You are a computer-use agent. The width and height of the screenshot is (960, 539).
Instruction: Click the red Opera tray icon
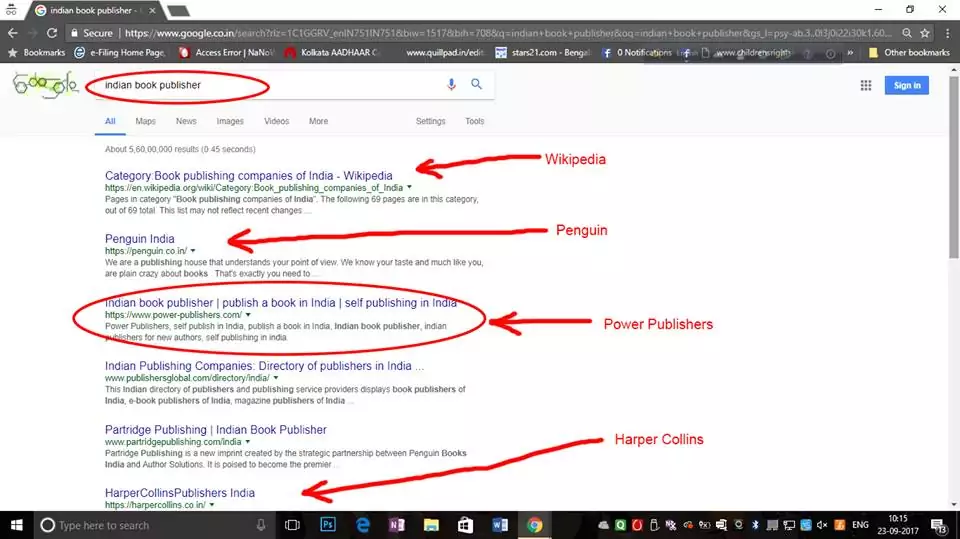(637, 525)
